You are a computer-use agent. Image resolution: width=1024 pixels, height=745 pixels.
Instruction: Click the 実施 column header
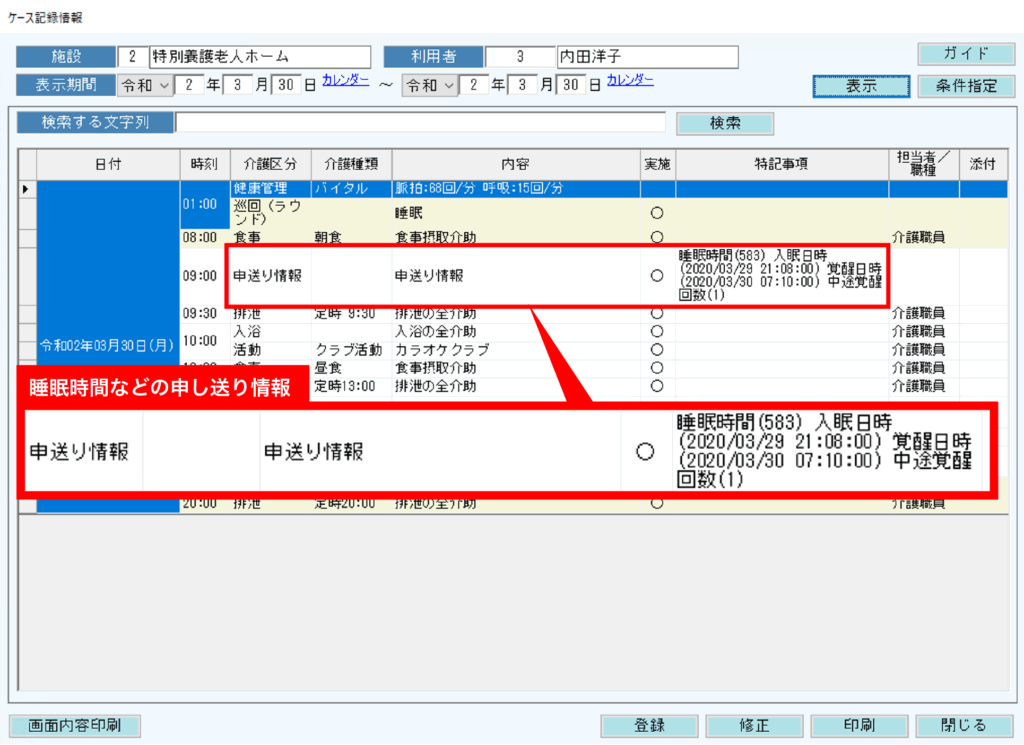point(658,164)
